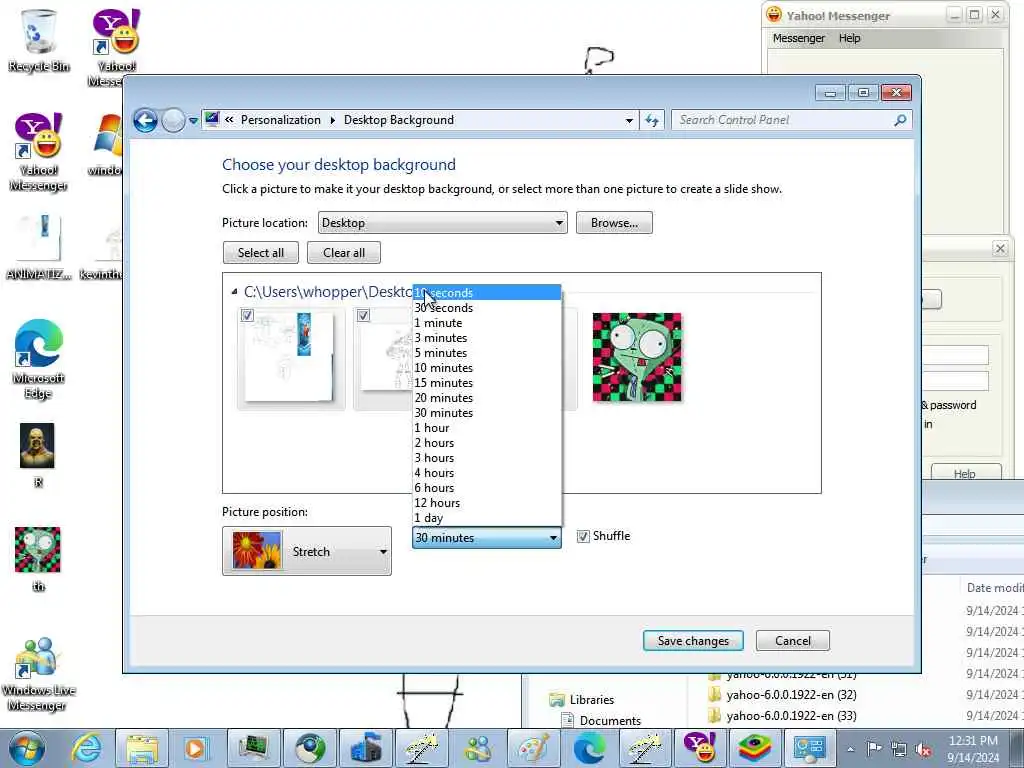The height and width of the screenshot is (768, 1024).
Task: Click the network tray icon
Action: click(899, 749)
